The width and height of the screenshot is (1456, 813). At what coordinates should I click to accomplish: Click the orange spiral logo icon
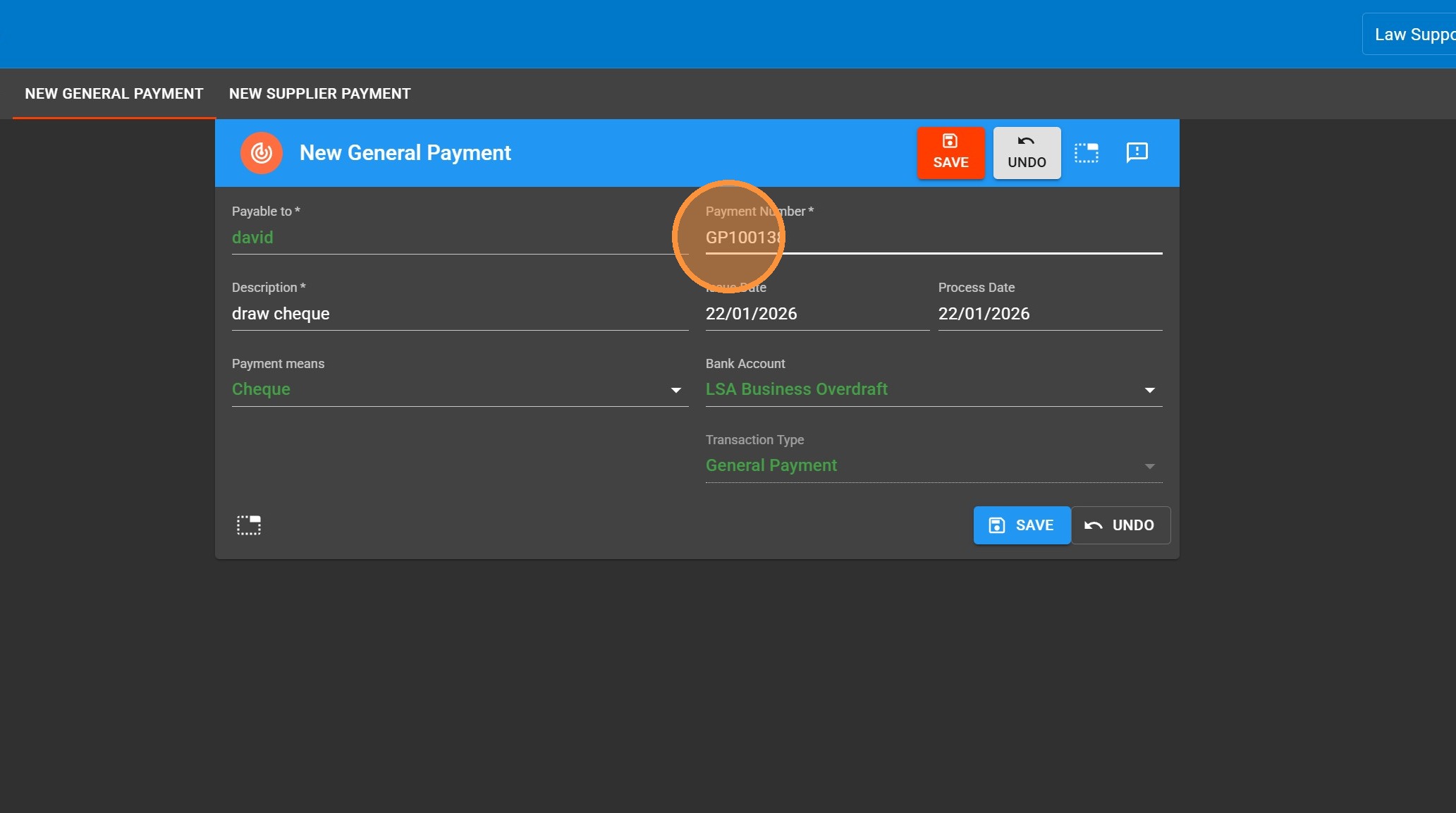(x=261, y=153)
